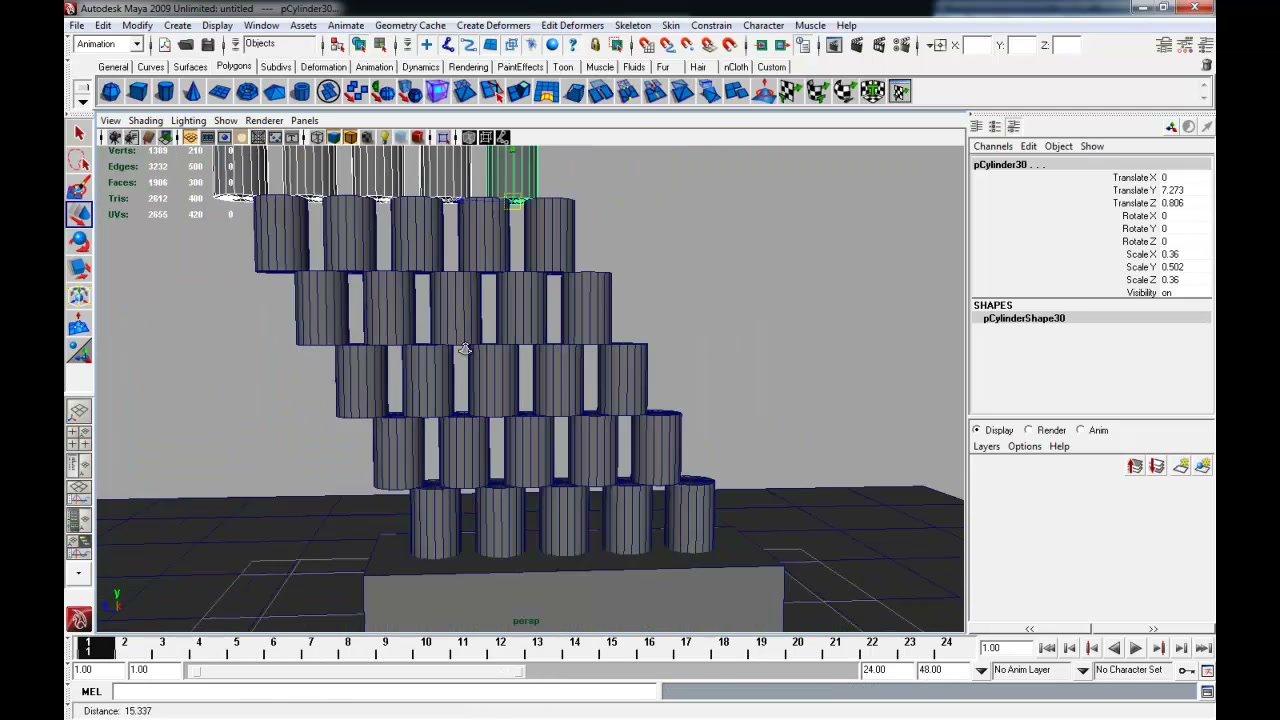Select the Lasso tool in the toolbox

79,161
